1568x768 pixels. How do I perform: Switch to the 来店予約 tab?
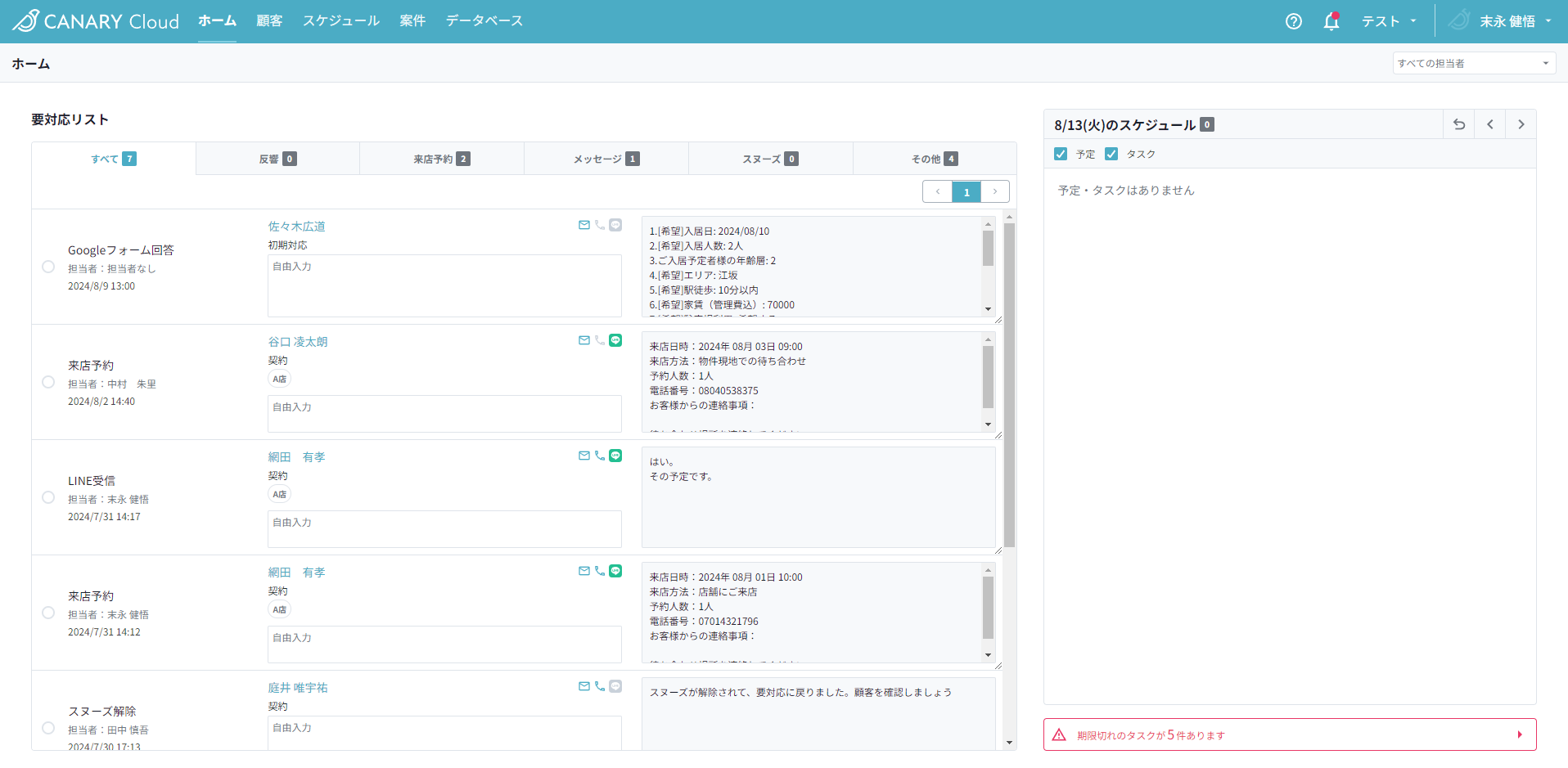[442, 159]
